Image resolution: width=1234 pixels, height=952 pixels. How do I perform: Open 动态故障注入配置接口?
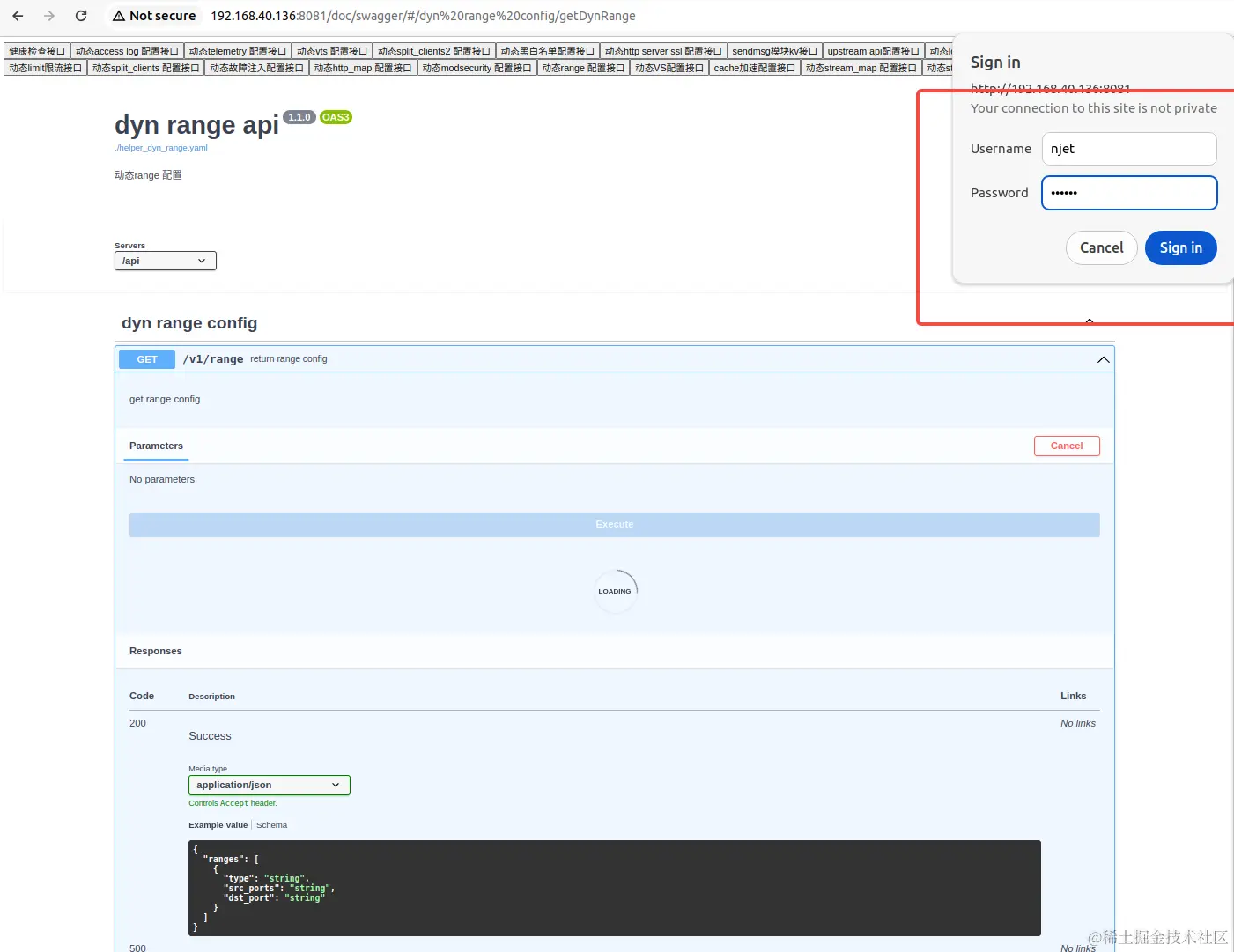(x=256, y=68)
